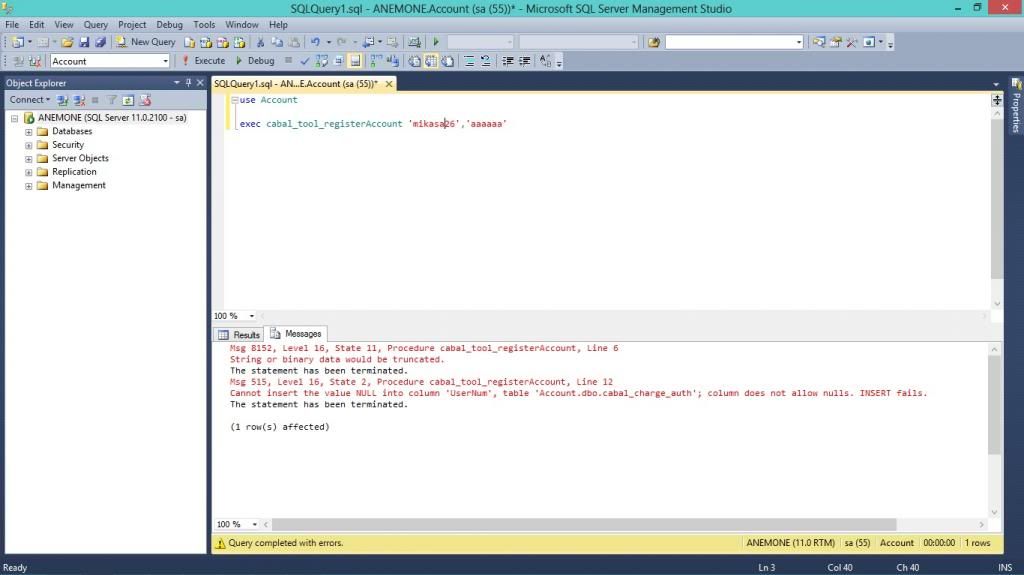Image resolution: width=1024 pixels, height=575 pixels.
Task: Expand the Databases tree node
Action: (x=29, y=131)
